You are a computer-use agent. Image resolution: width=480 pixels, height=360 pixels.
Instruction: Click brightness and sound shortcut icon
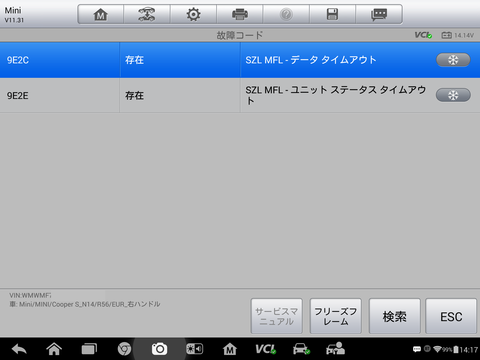click(194, 349)
